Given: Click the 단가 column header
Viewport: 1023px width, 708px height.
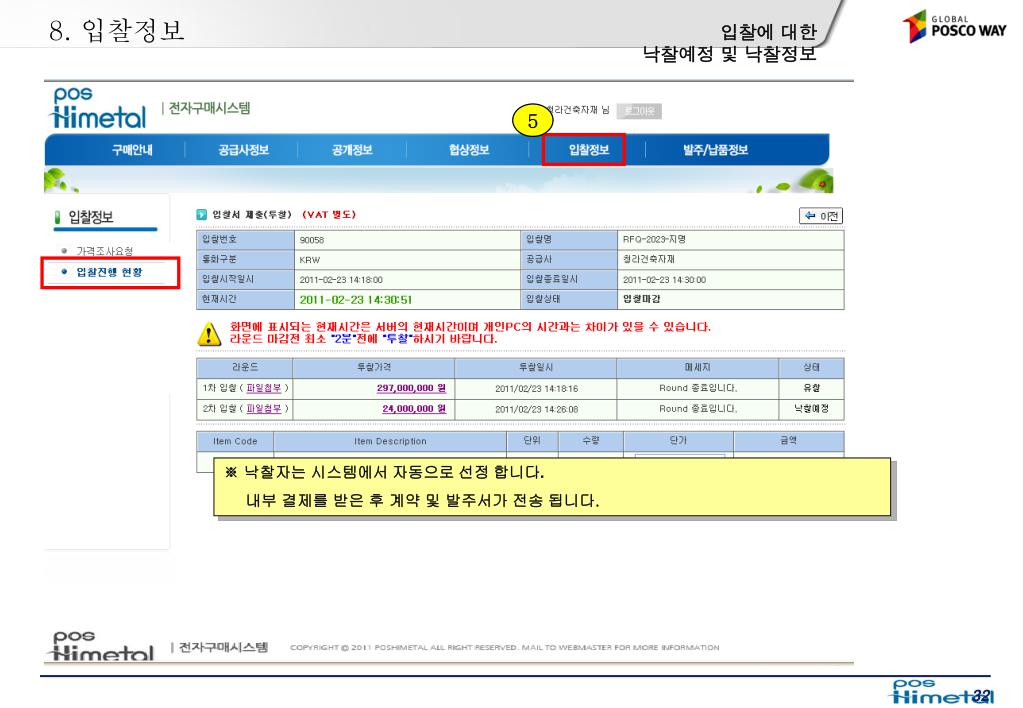Looking at the screenshot, I should (679, 440).
